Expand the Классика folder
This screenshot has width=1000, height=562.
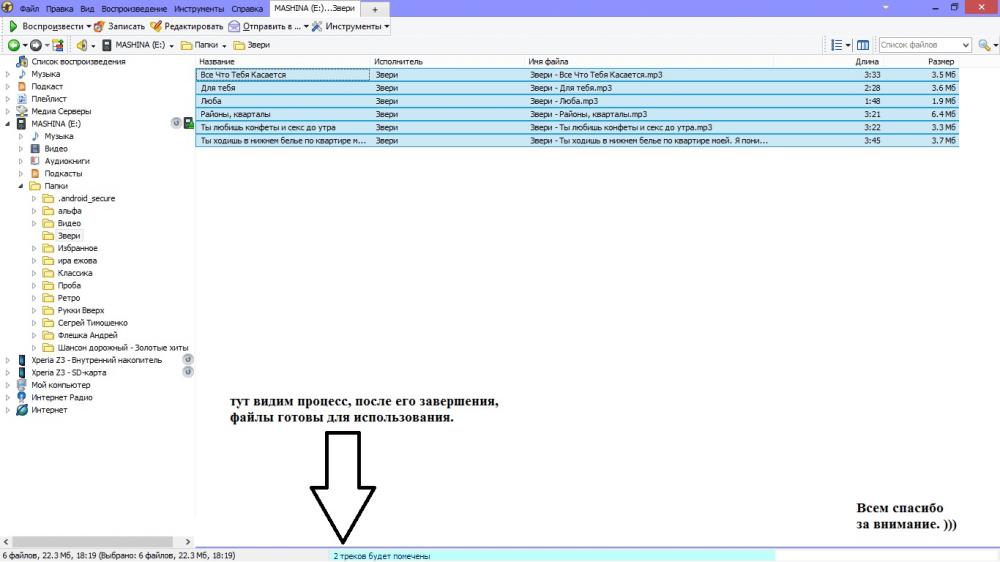click(x=34, y=273)
